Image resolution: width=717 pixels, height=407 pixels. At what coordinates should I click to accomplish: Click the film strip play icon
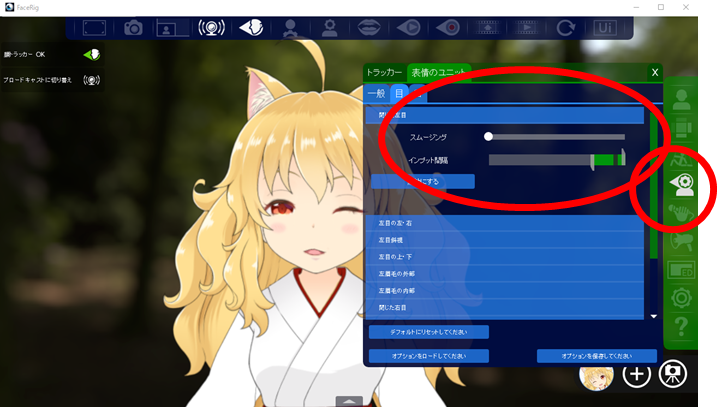526,28
